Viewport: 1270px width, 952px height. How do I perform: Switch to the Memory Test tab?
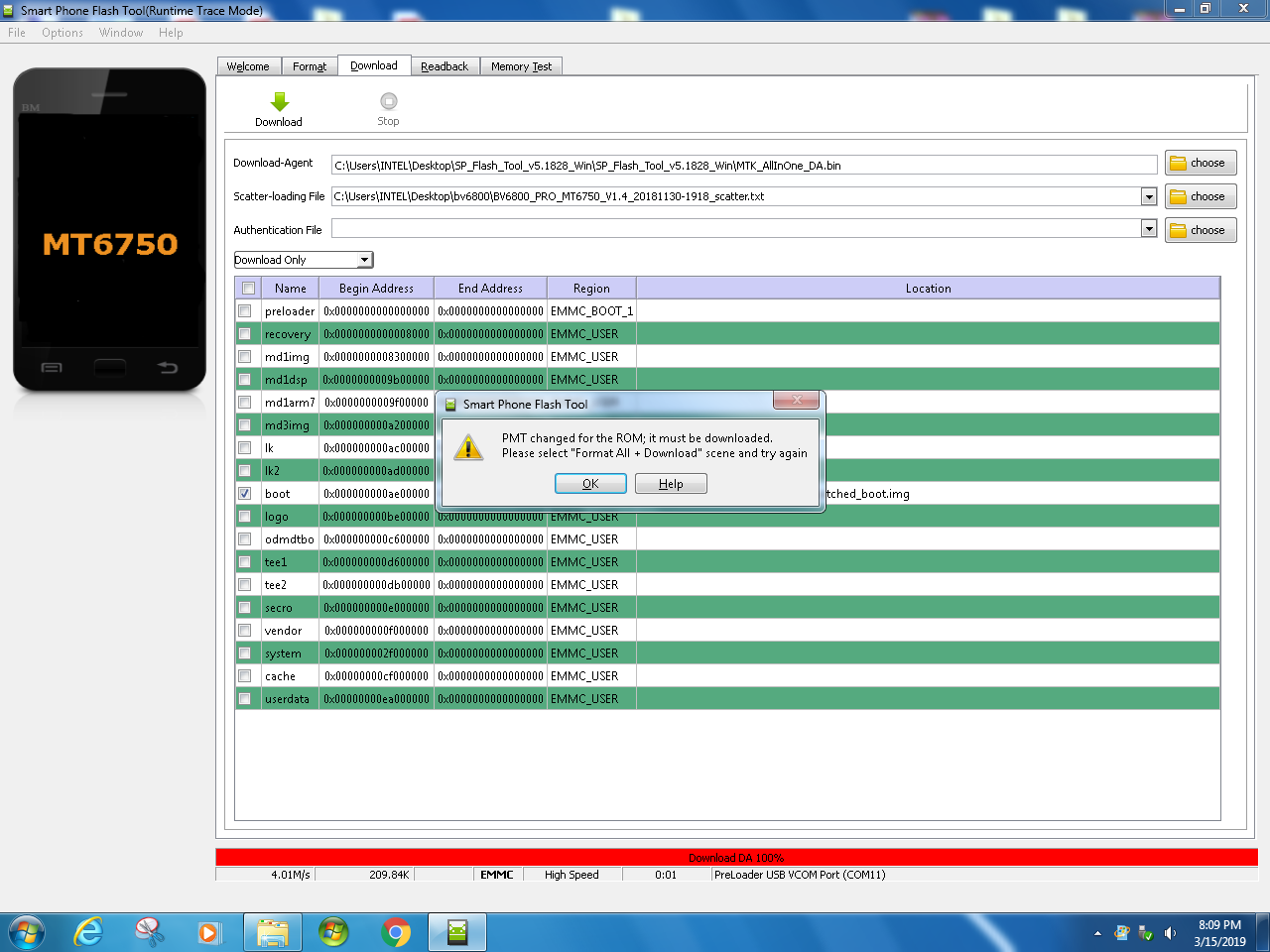pyautogui.click(x=521, y=66)
